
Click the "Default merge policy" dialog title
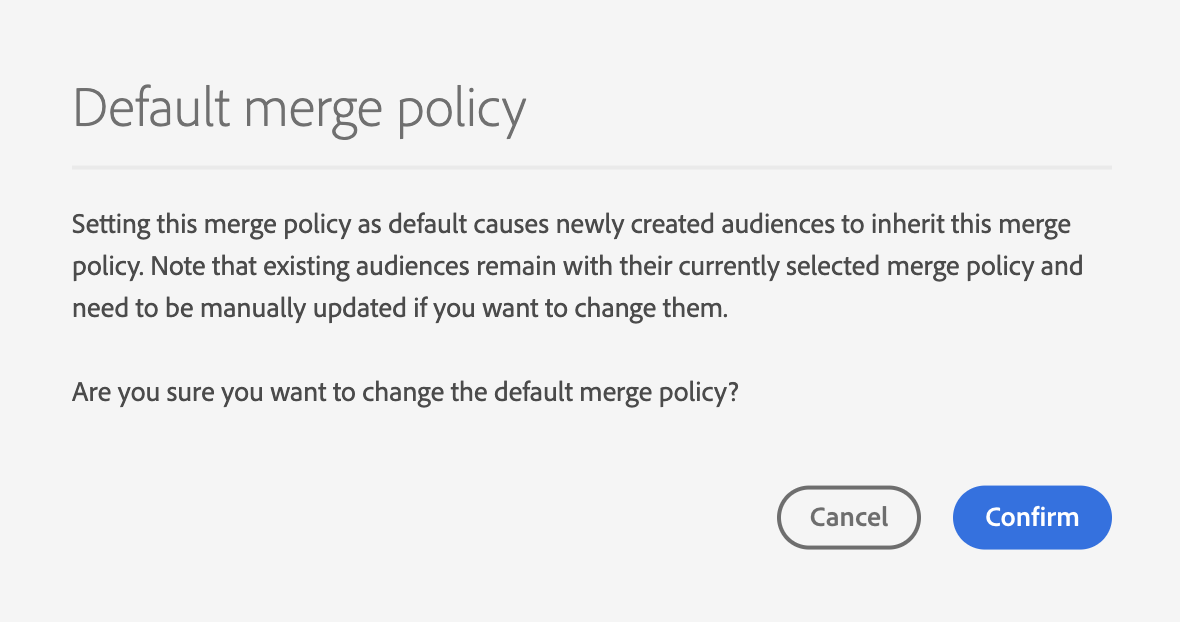(299, 108)
